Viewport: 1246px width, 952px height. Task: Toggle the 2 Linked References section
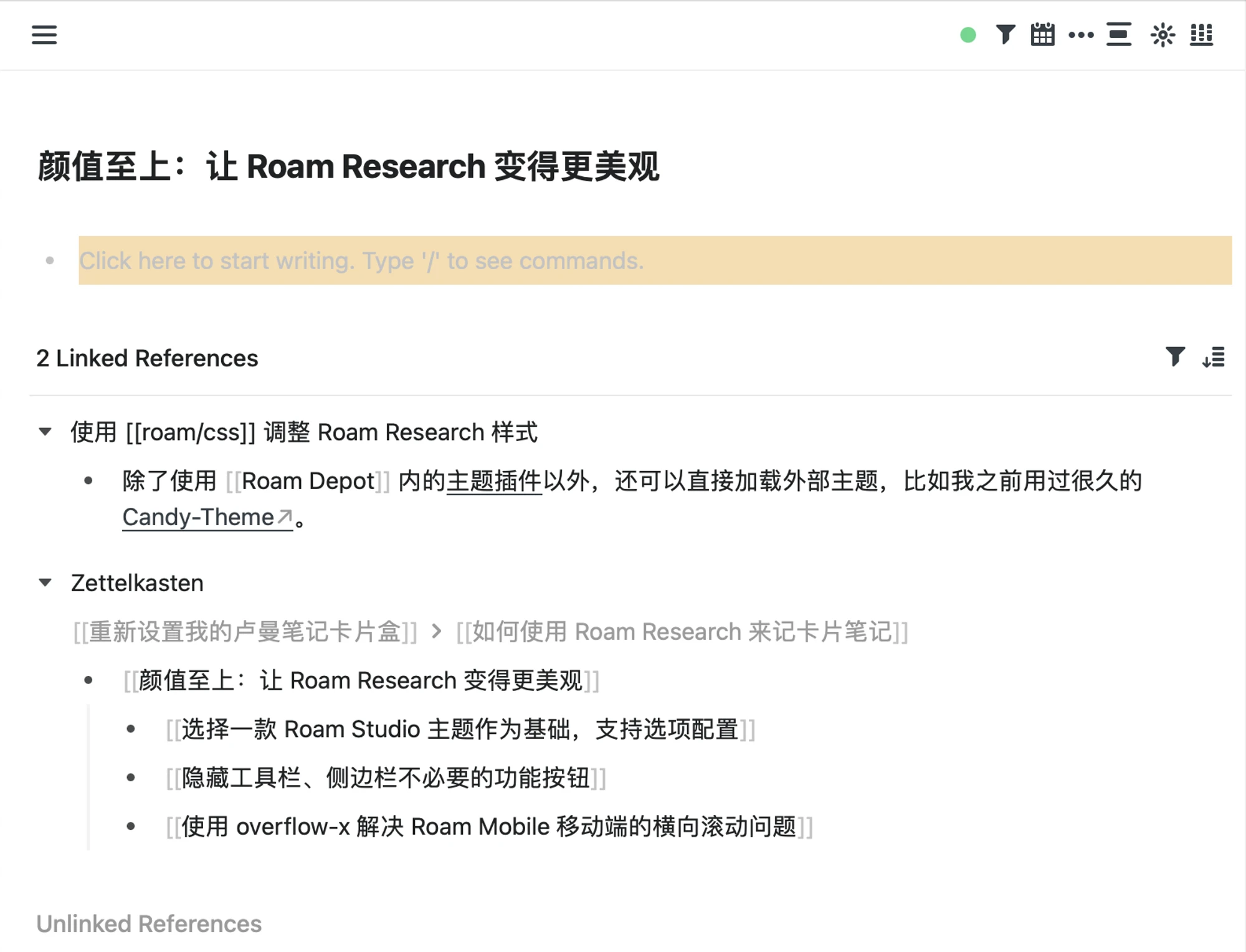coord(147,358)
